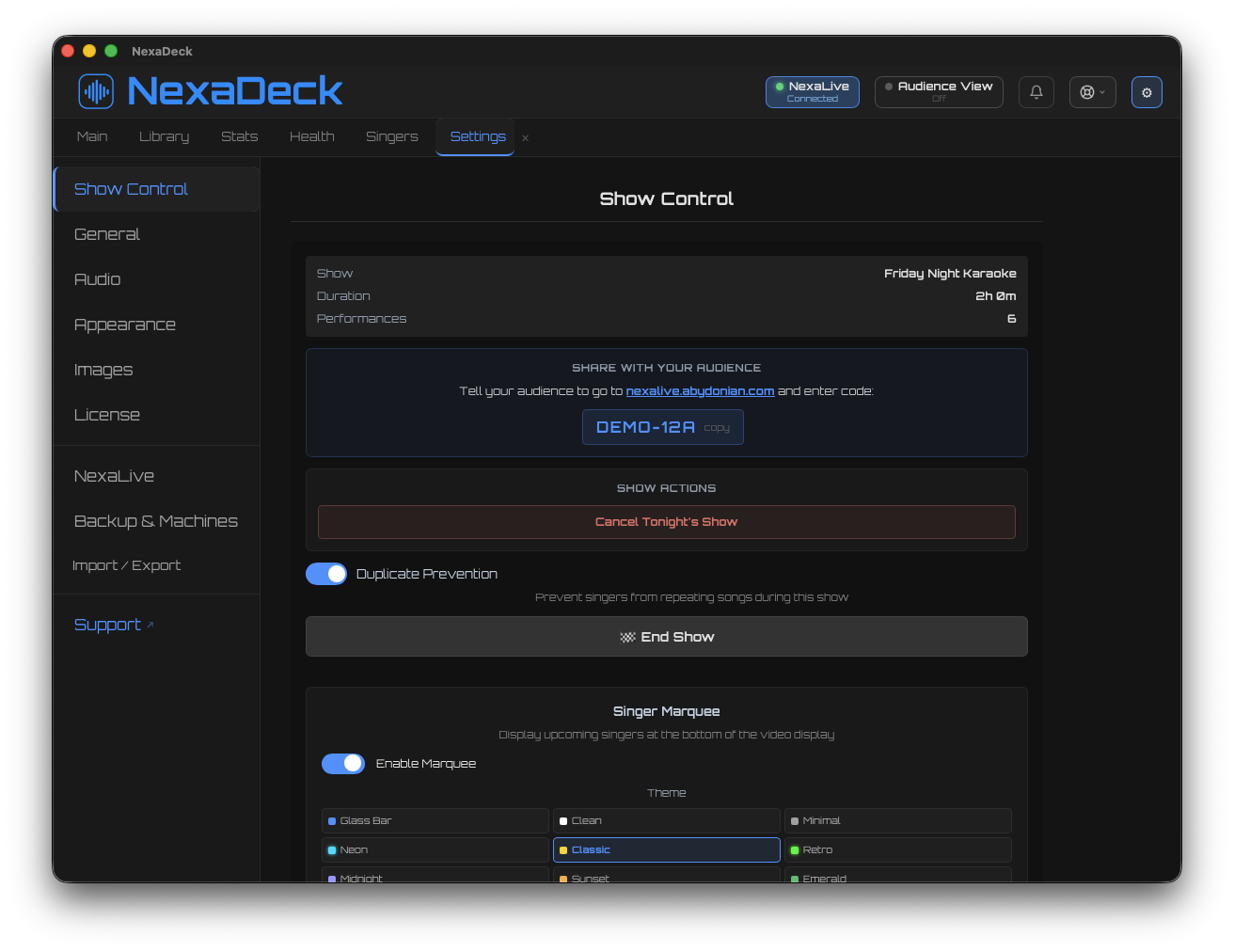
Task: Switch to the Singers tab
Action: (391, 136)
